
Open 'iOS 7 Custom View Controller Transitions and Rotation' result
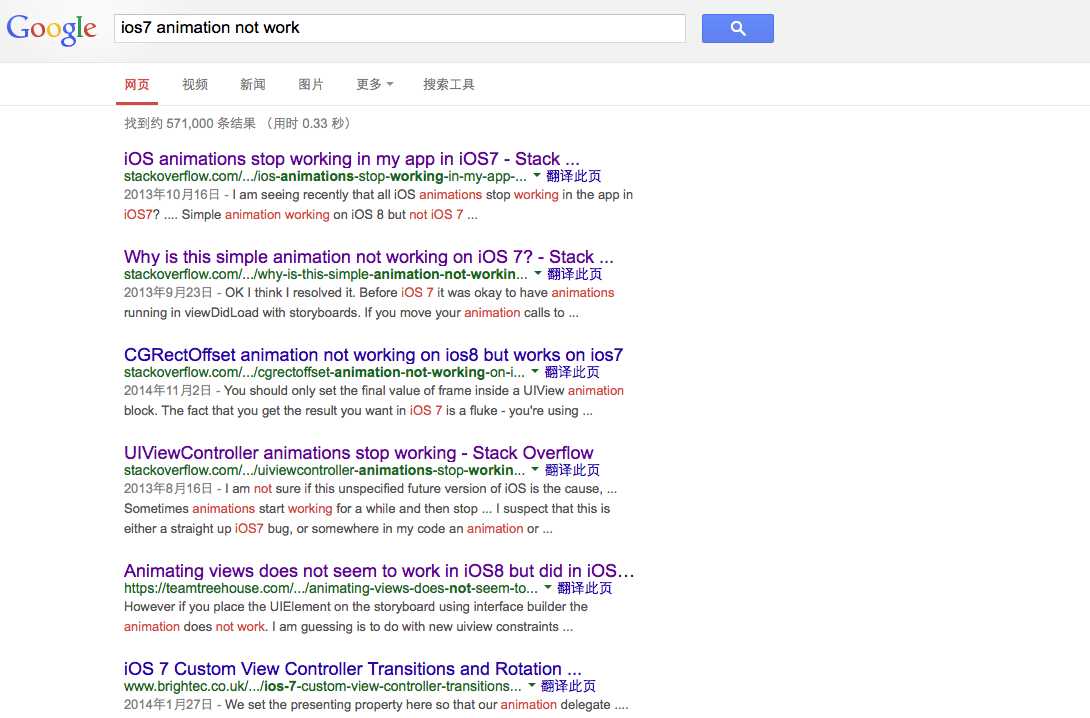[x=352, y=669]
